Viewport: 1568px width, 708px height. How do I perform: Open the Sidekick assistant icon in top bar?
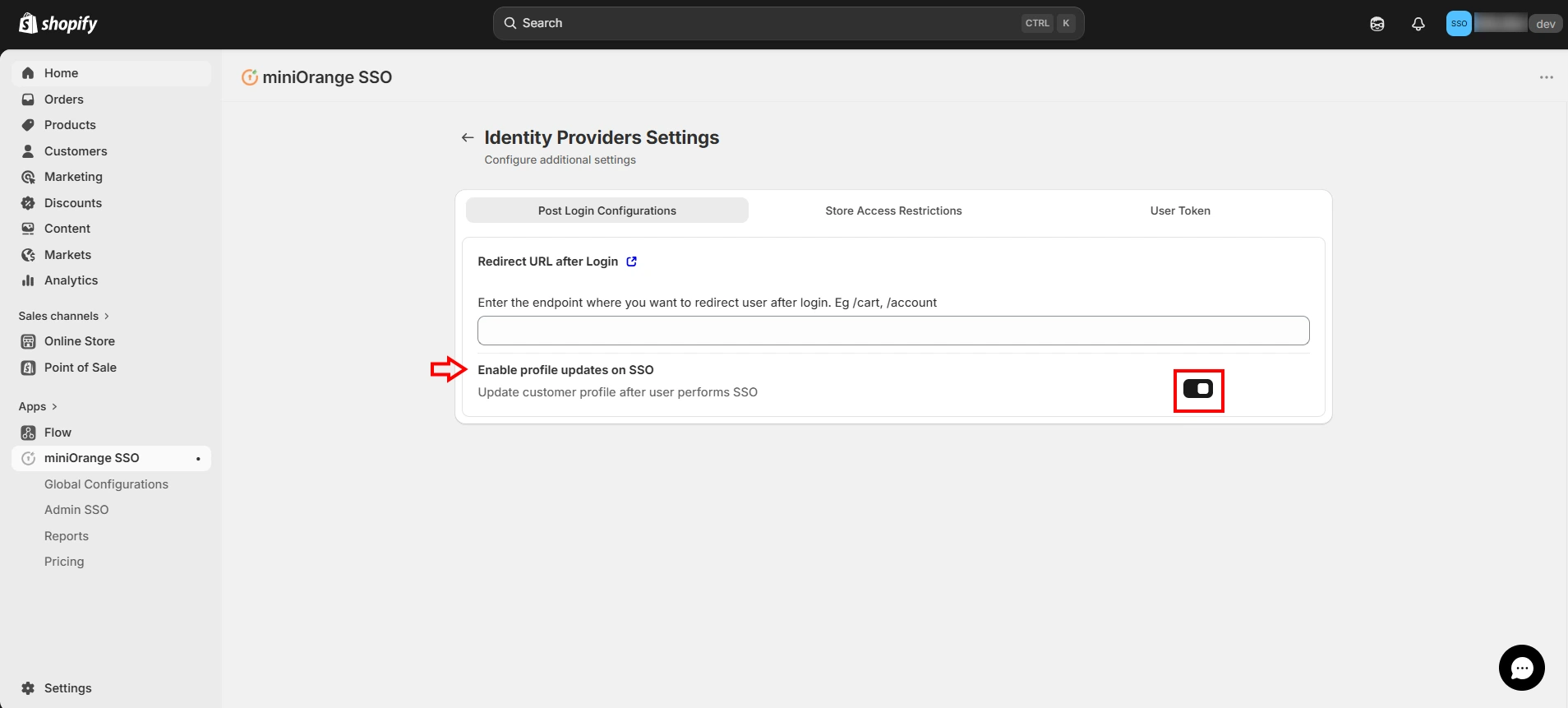[x=1377, y=24]
